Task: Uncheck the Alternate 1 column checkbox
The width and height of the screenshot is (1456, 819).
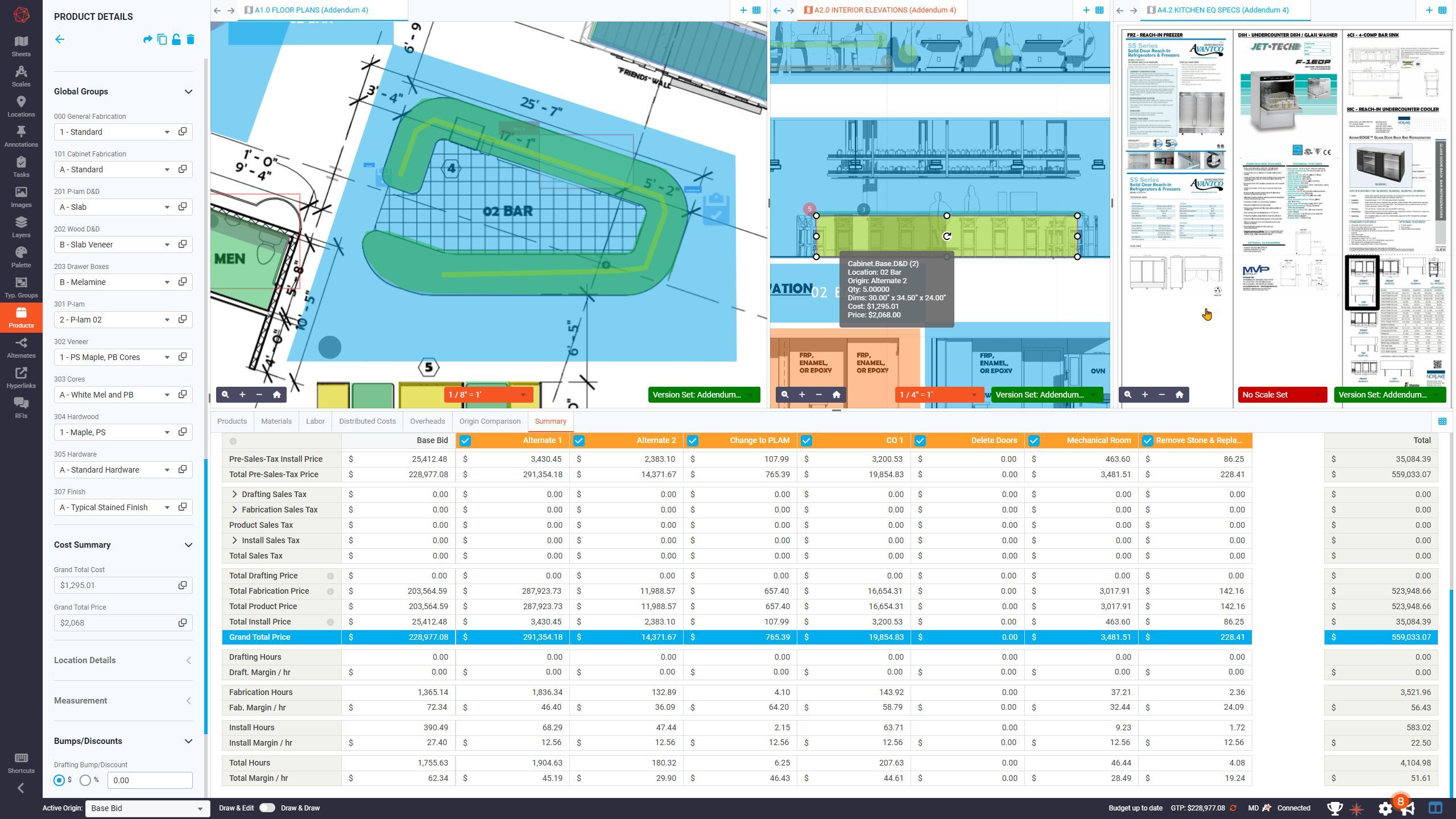Action: tap(465, 441)
